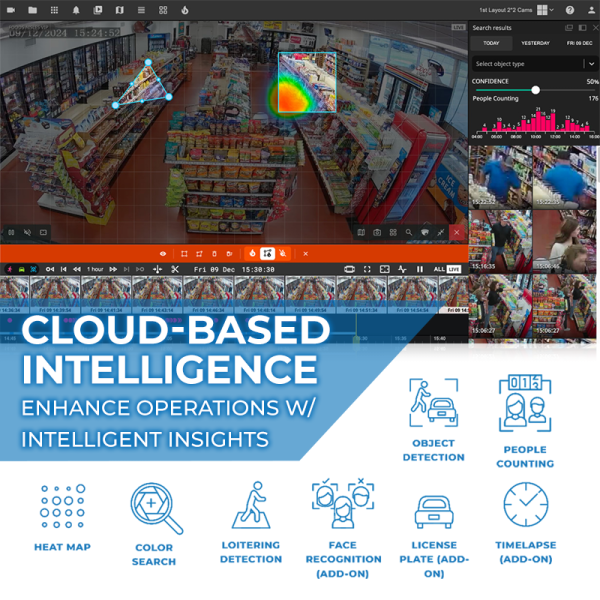Toggle the LIVE mode button
This screenshot has width=600, height=600.
pos(453,269)
